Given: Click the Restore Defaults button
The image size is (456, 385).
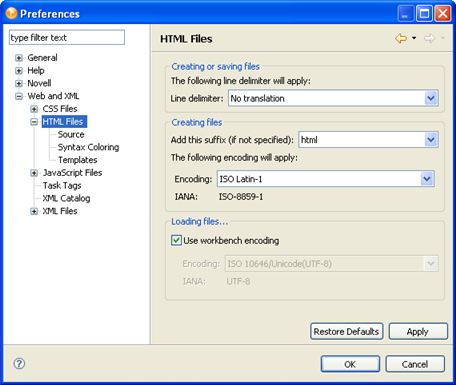Looking at the screenshot, I should pos(347,332).
